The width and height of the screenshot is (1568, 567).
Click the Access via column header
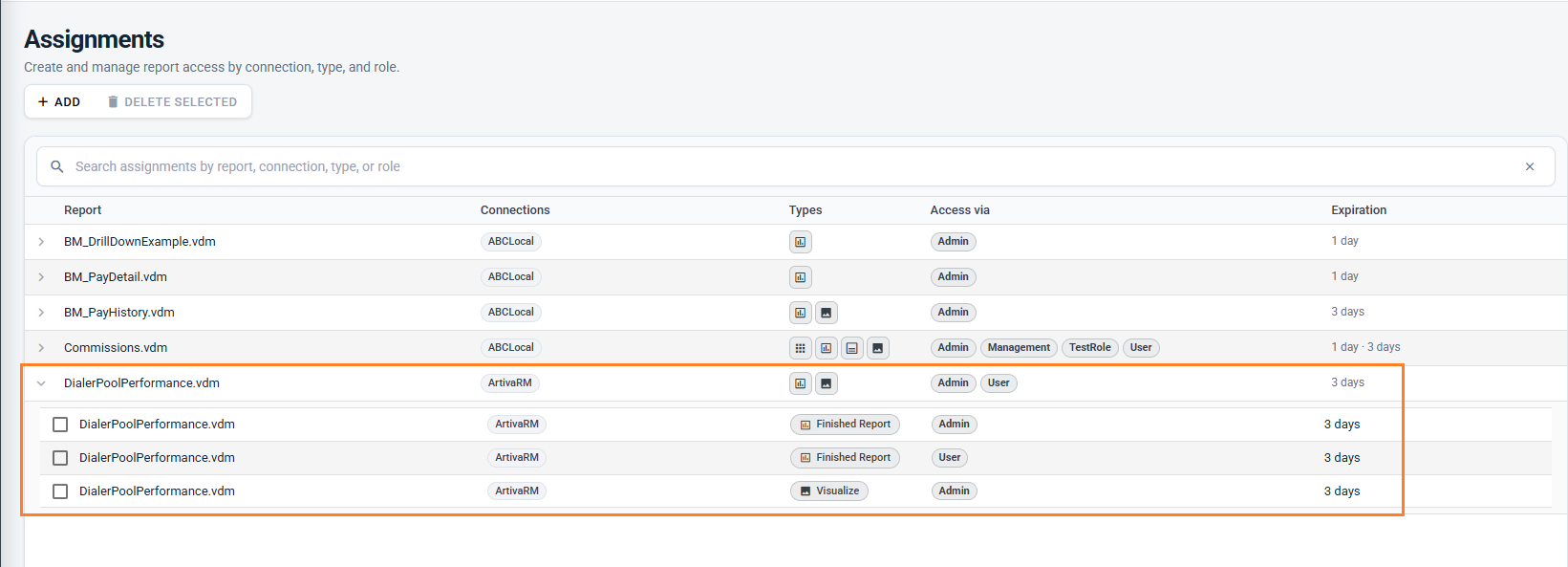point(960,210)
